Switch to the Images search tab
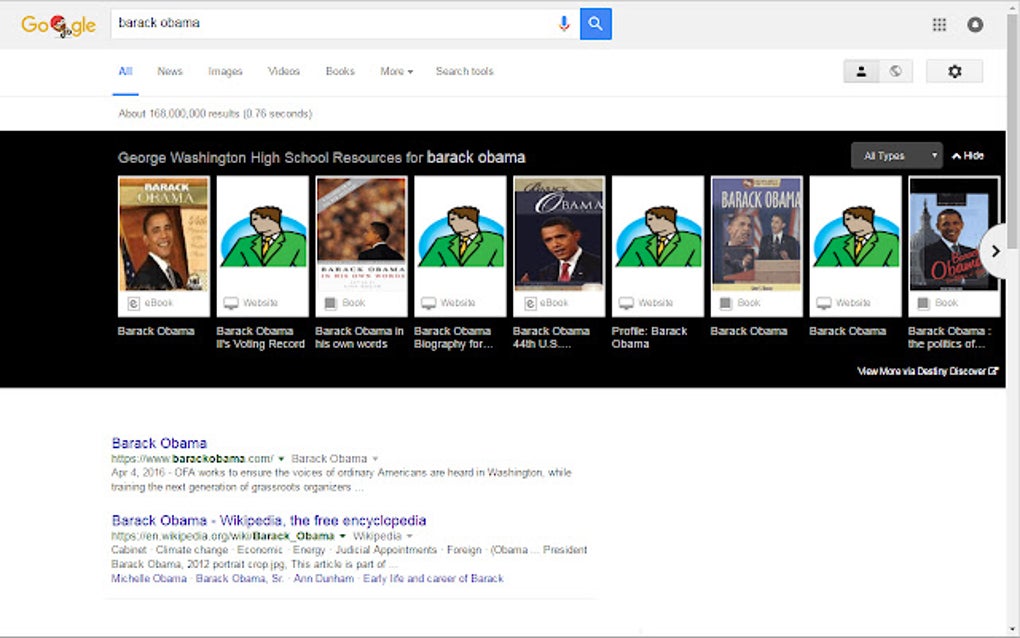The width and height of the screenshot is (1020, 638). pos(224,71)
